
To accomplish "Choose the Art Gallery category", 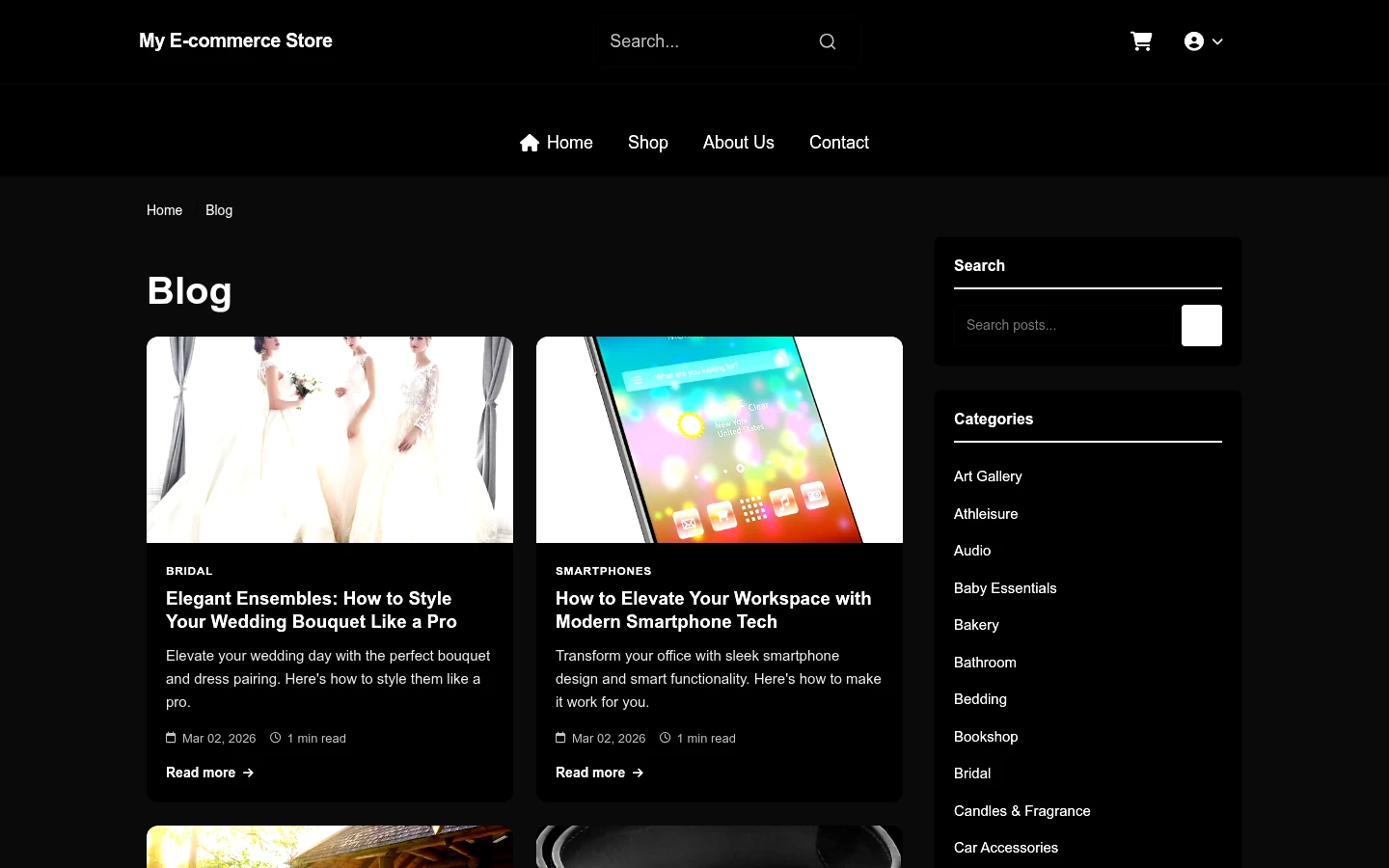I will click(988, 476).
